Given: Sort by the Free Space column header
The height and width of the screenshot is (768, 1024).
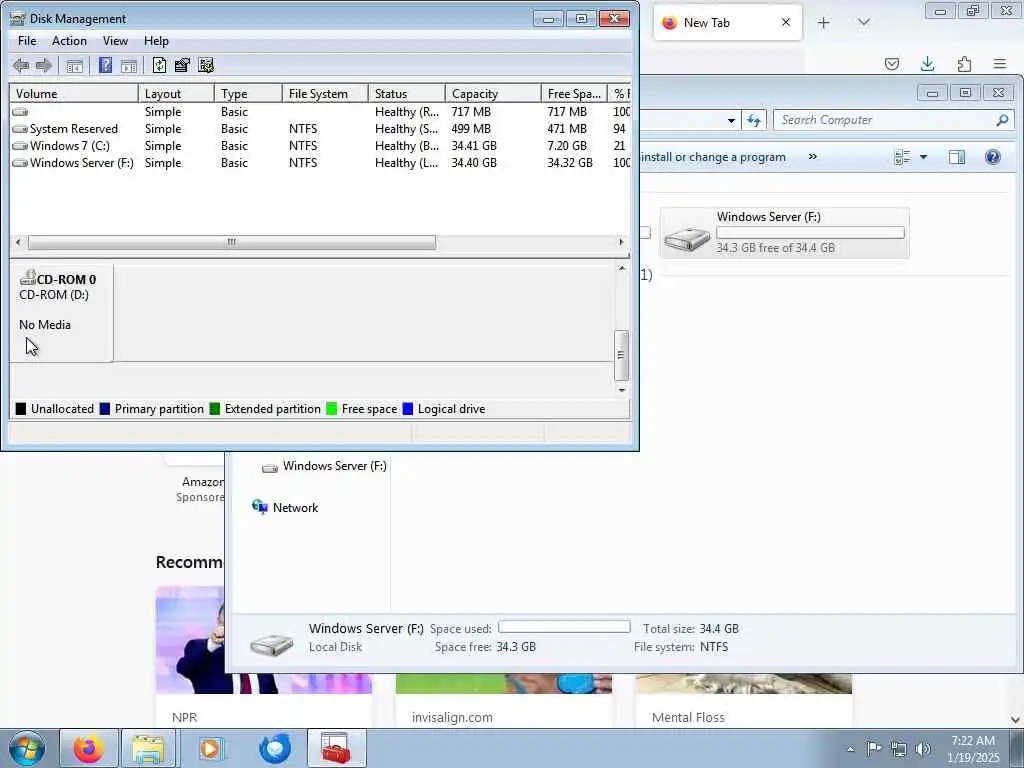Looking at the screenshot, I should (574, 93).
